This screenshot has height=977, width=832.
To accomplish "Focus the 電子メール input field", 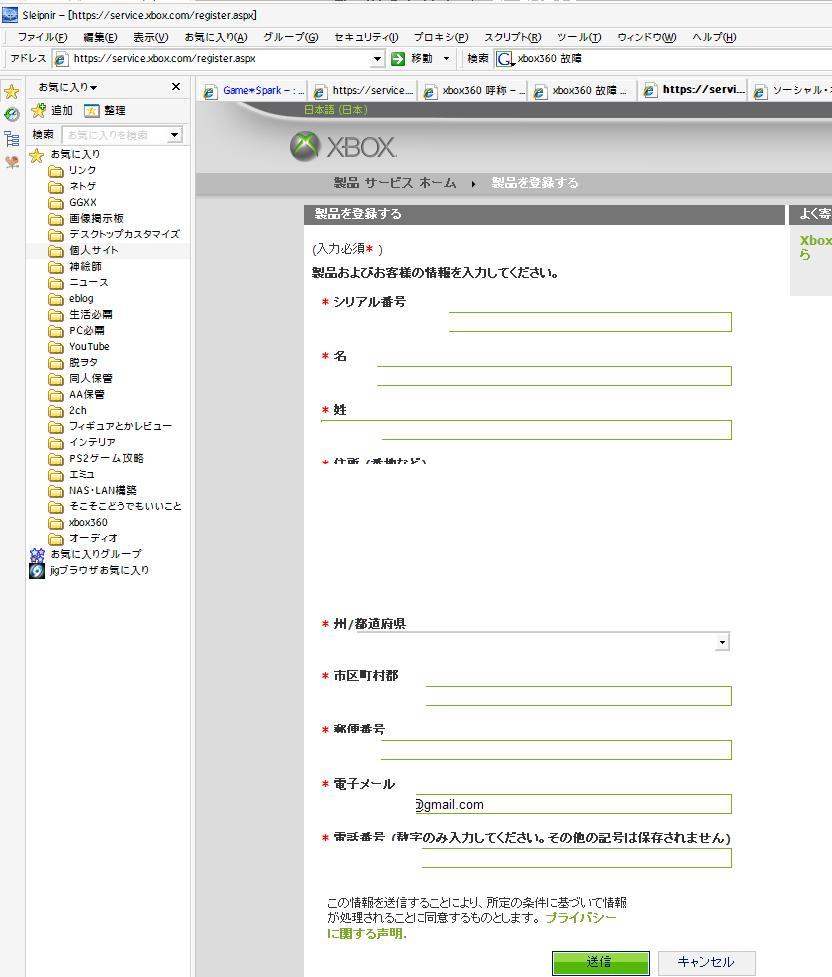I will (573, 804).
